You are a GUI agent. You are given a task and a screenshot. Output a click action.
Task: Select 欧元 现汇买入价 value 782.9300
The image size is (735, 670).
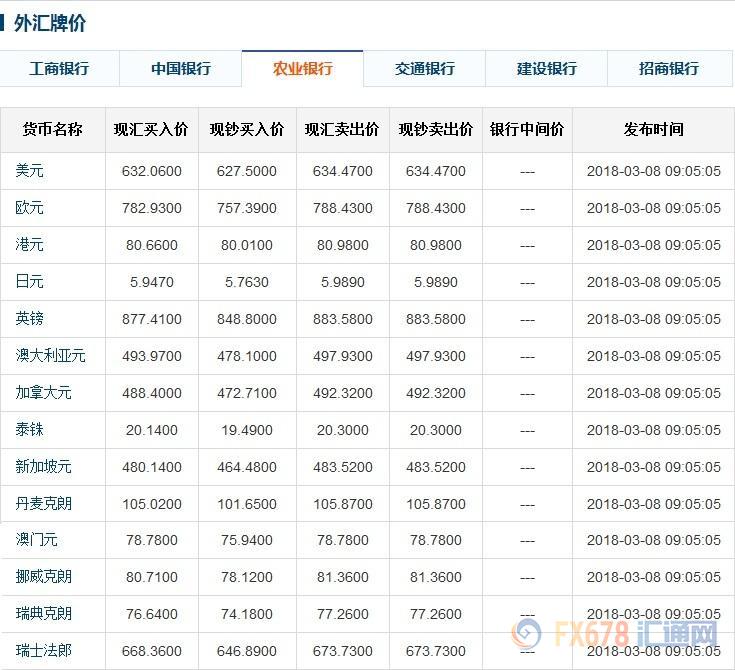[151, 208]
